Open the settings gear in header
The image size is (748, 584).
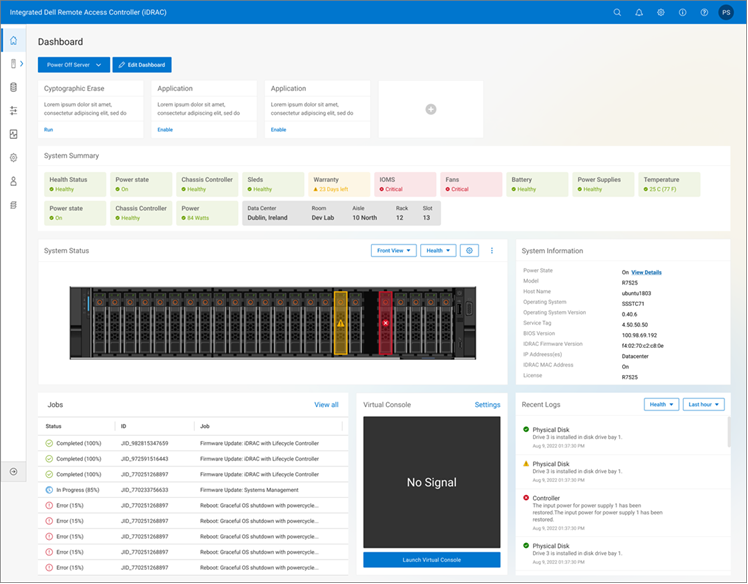661,13
